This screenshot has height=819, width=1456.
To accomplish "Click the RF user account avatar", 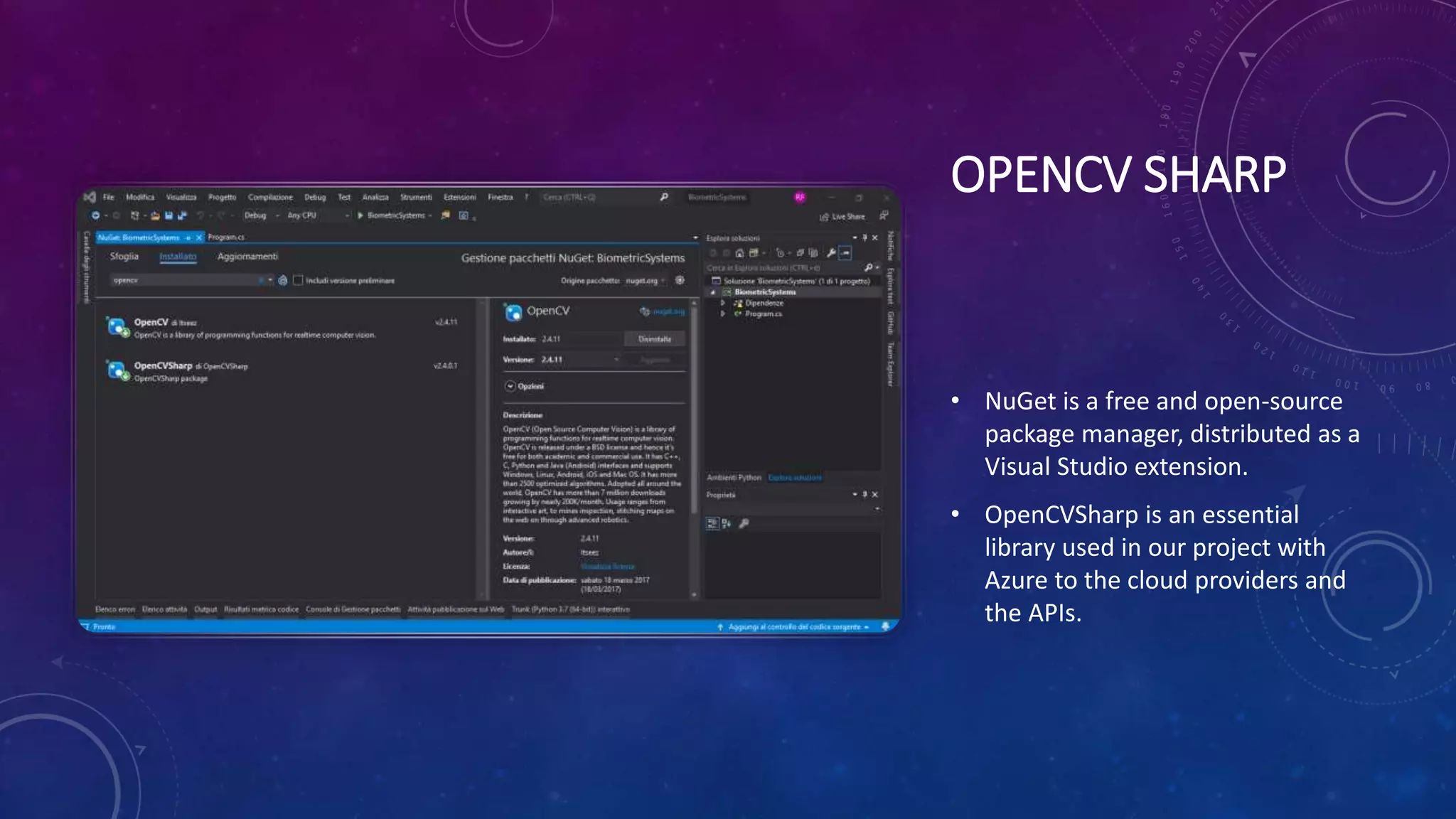I will click(x=800, y=197).
